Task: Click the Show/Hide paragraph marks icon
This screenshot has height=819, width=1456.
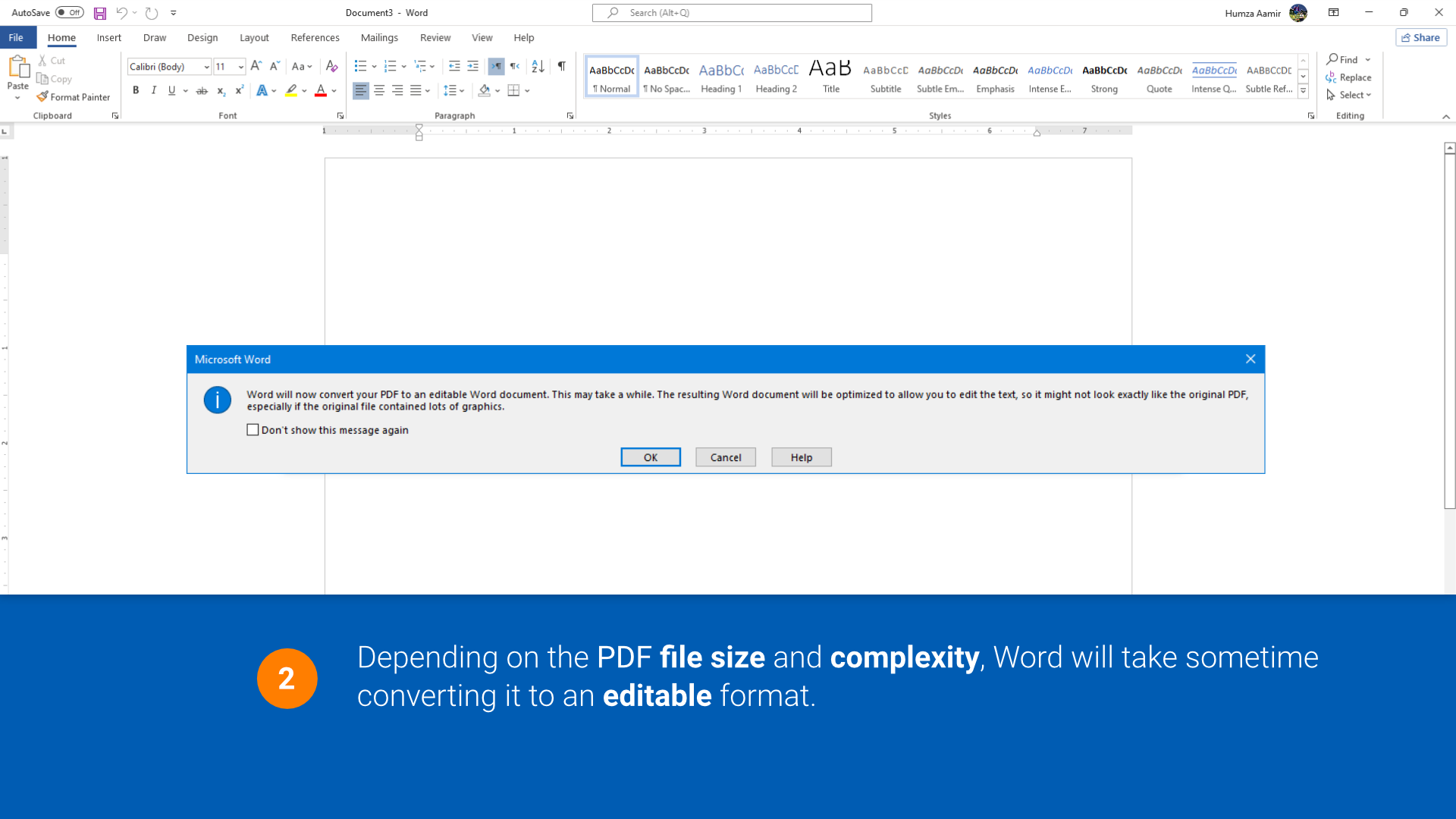Action: (x=561, y=66)
